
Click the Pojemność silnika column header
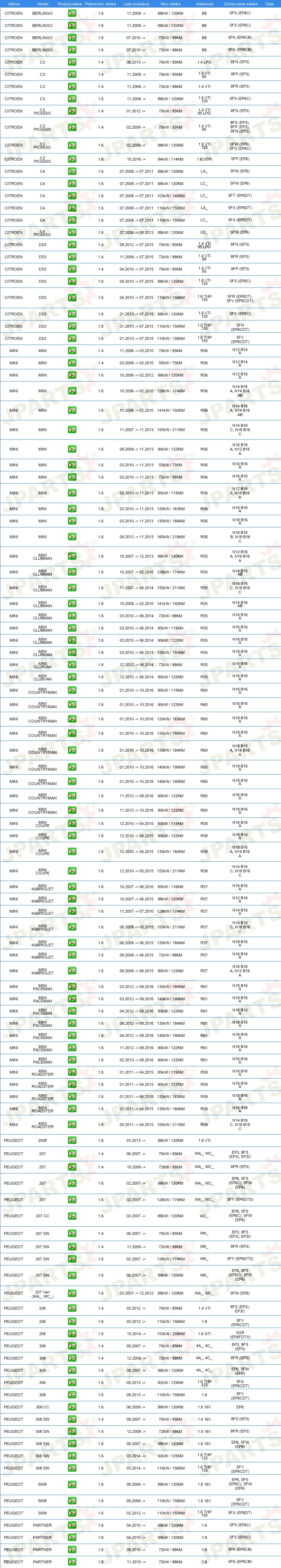(100, 4)
